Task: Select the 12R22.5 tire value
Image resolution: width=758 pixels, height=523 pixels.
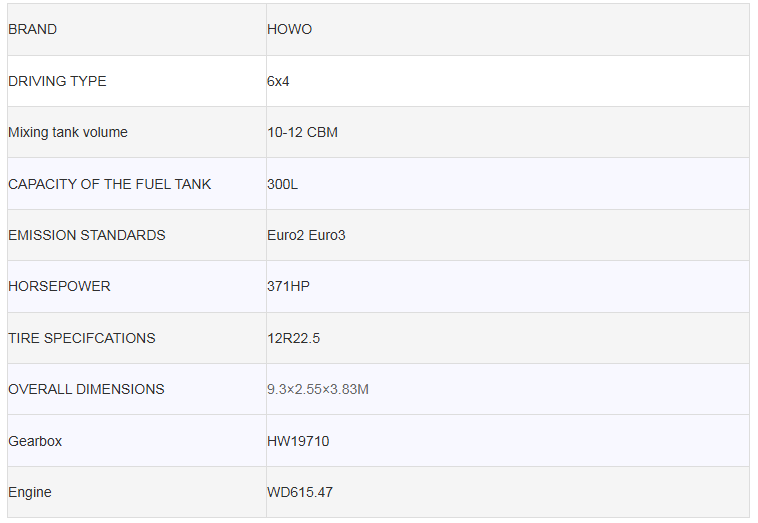Action: click(294, 338)
